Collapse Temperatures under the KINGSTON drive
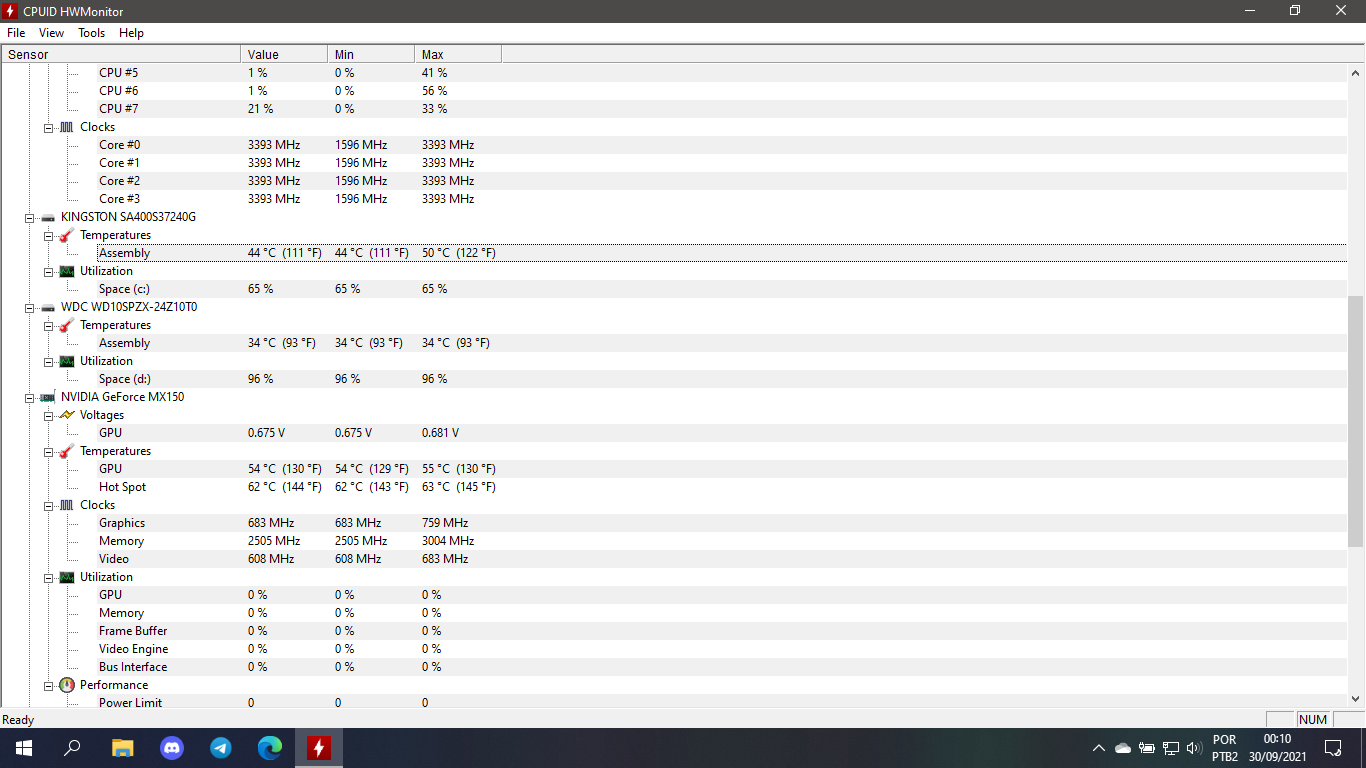1366x768 pixels. (48, 235)
